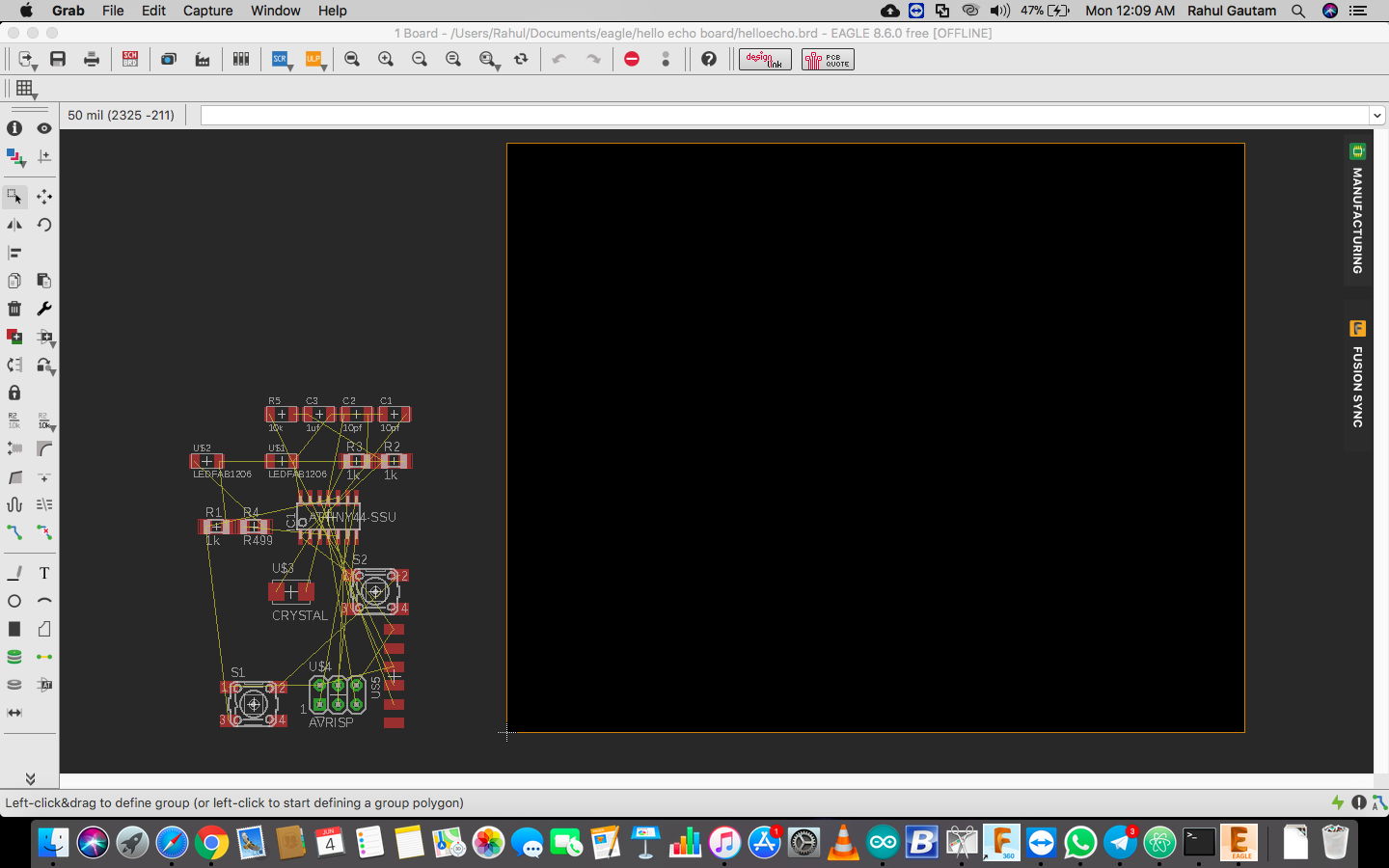Select the Hole tool
This screenshot has width=1389, height=868.
pyautogui.click(x=14, y=685)
